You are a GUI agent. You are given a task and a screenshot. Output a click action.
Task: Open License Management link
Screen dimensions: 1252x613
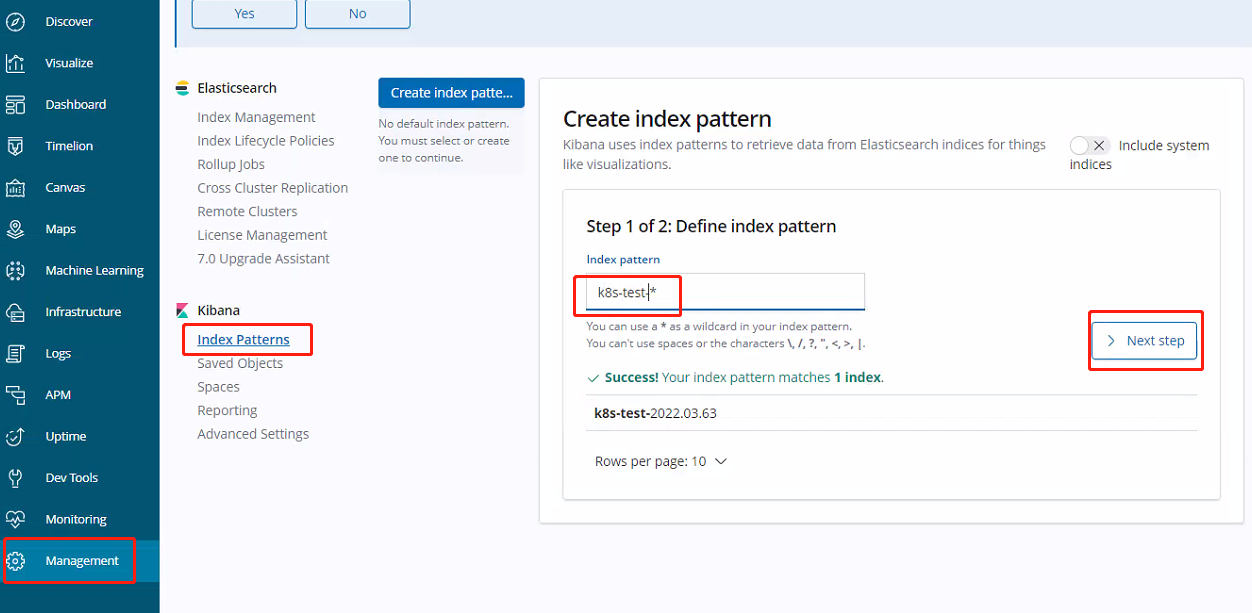click(262, 235)
